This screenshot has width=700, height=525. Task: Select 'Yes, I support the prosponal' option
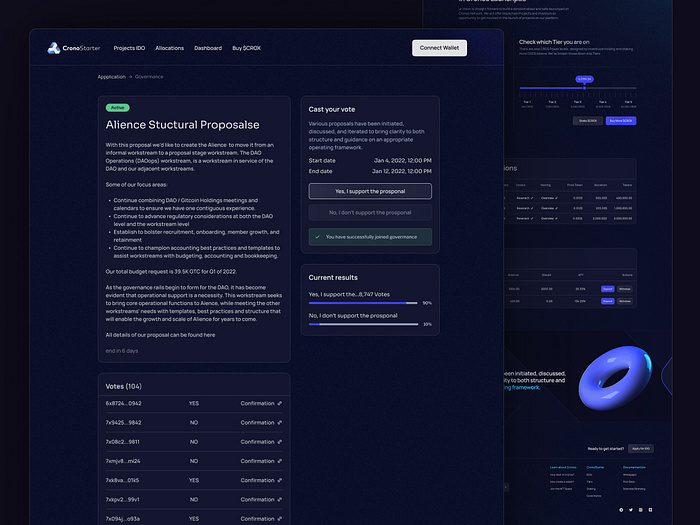point(370,191)
